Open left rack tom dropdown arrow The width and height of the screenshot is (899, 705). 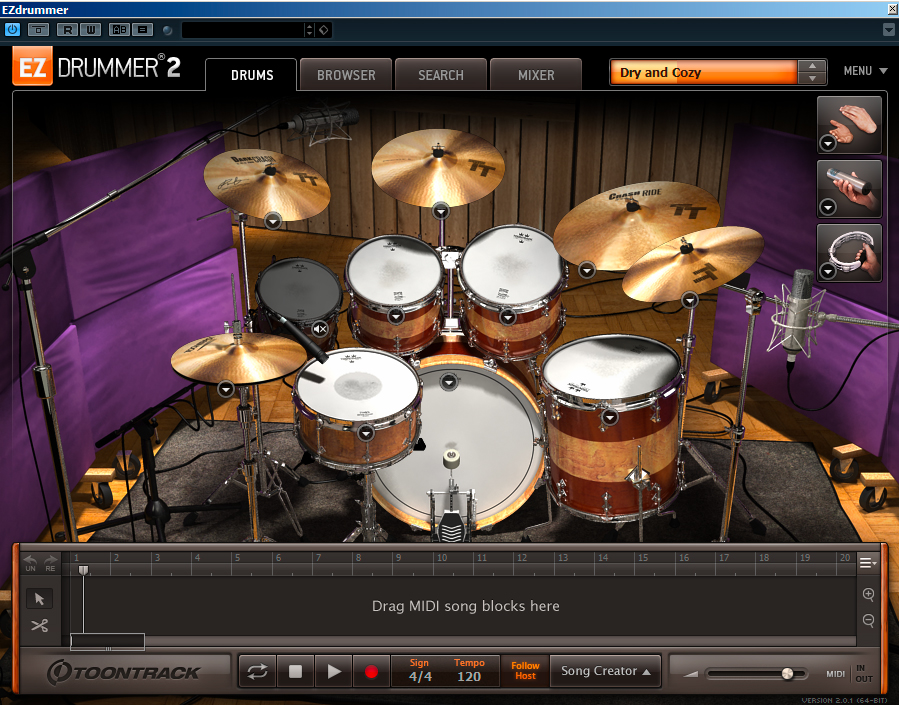pos(396,316)
